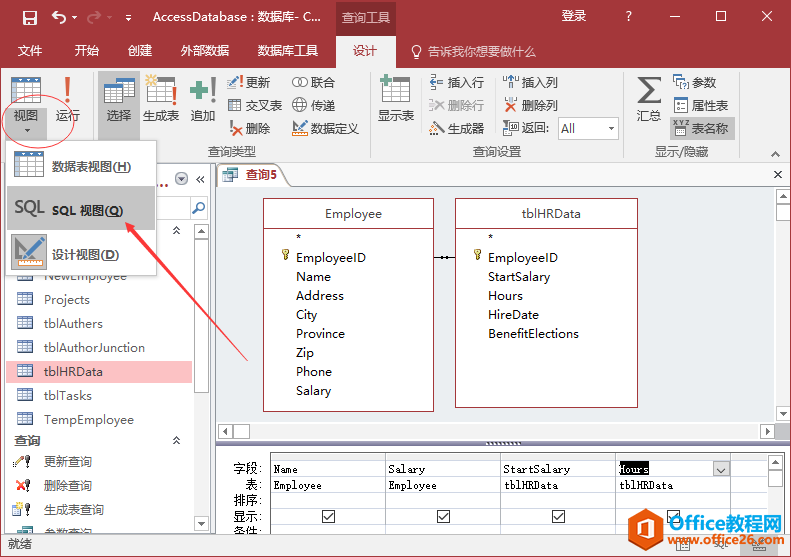Image resolution: width=791 pixels, height=557 pixels.
Task: Click the horizontal scrollbar under table diagram
Action: pos(497,431)
